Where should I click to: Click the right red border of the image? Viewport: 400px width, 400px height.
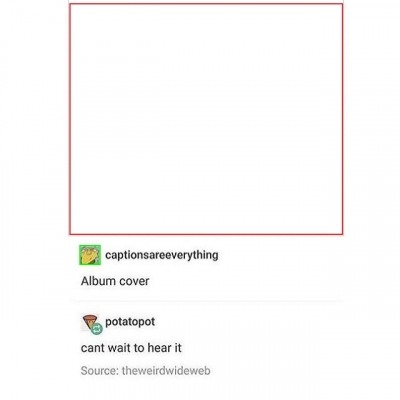pyautogui.click(x=342, y=119)
